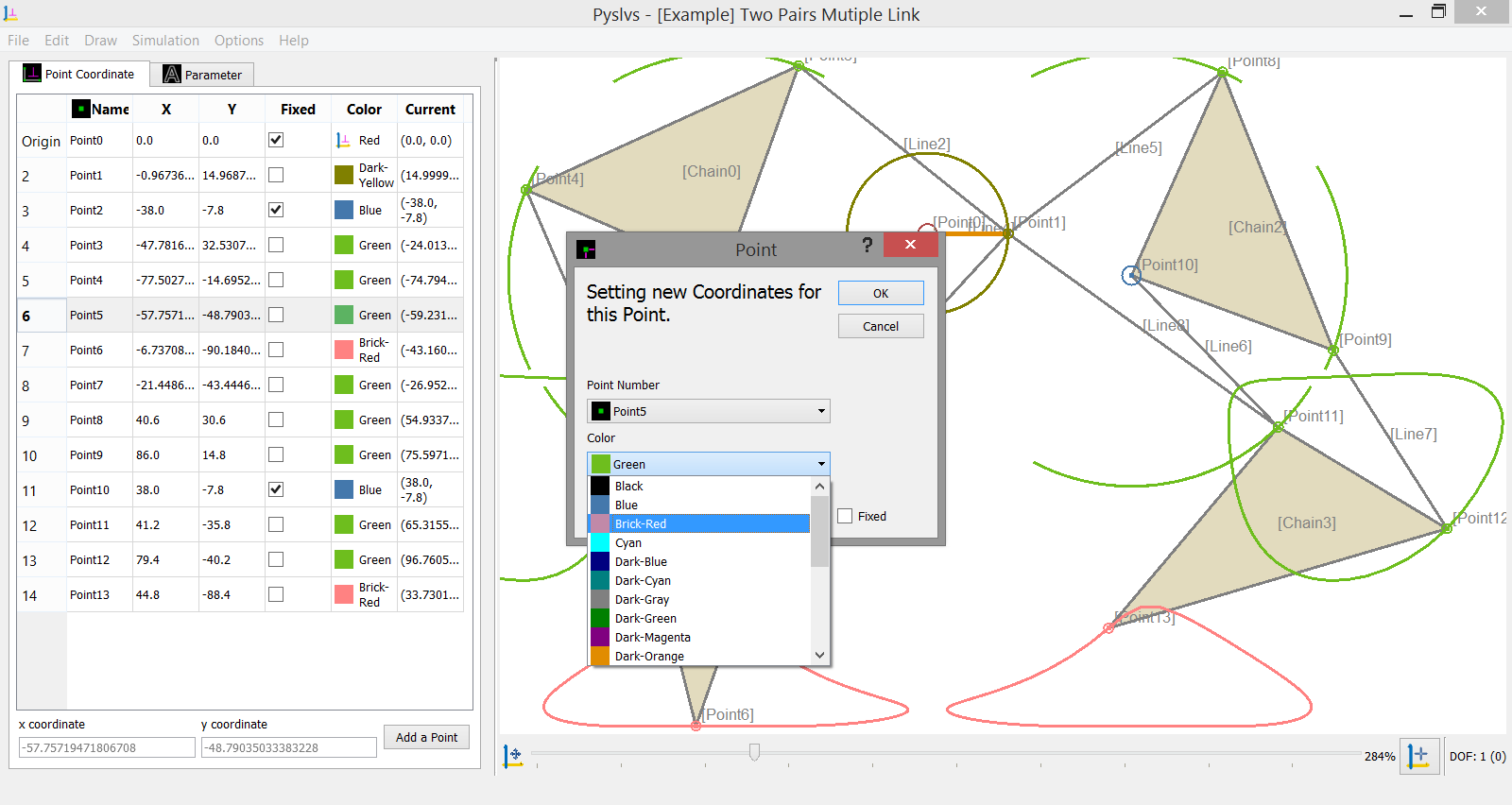Click the origin axis icon in Point0 row
The height and width of the screenshot is (805, 1512).
pyautogui.click(x=343, y=140)
